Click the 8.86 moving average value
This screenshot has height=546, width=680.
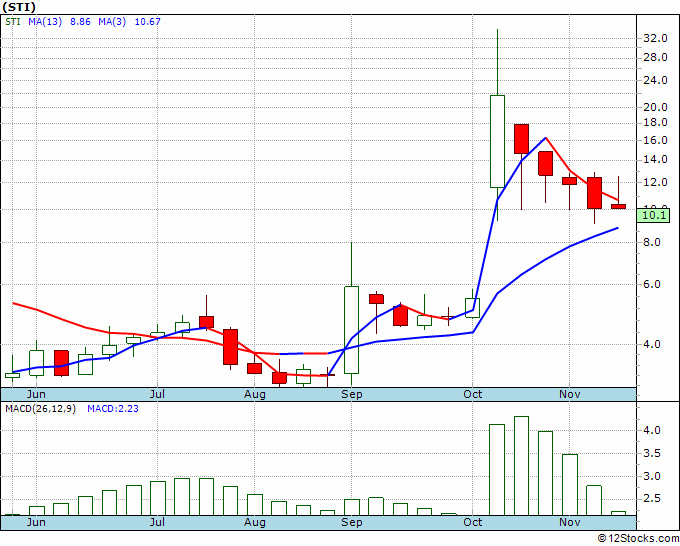(80, 22)
